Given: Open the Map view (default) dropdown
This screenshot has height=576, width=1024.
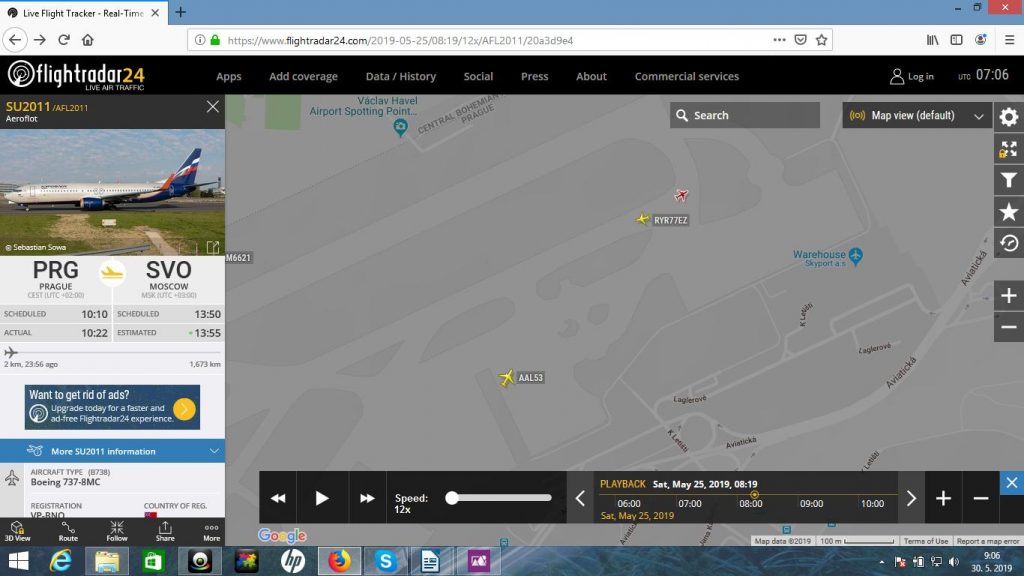Looking at the screenshot, I should [x=917, y=115].
